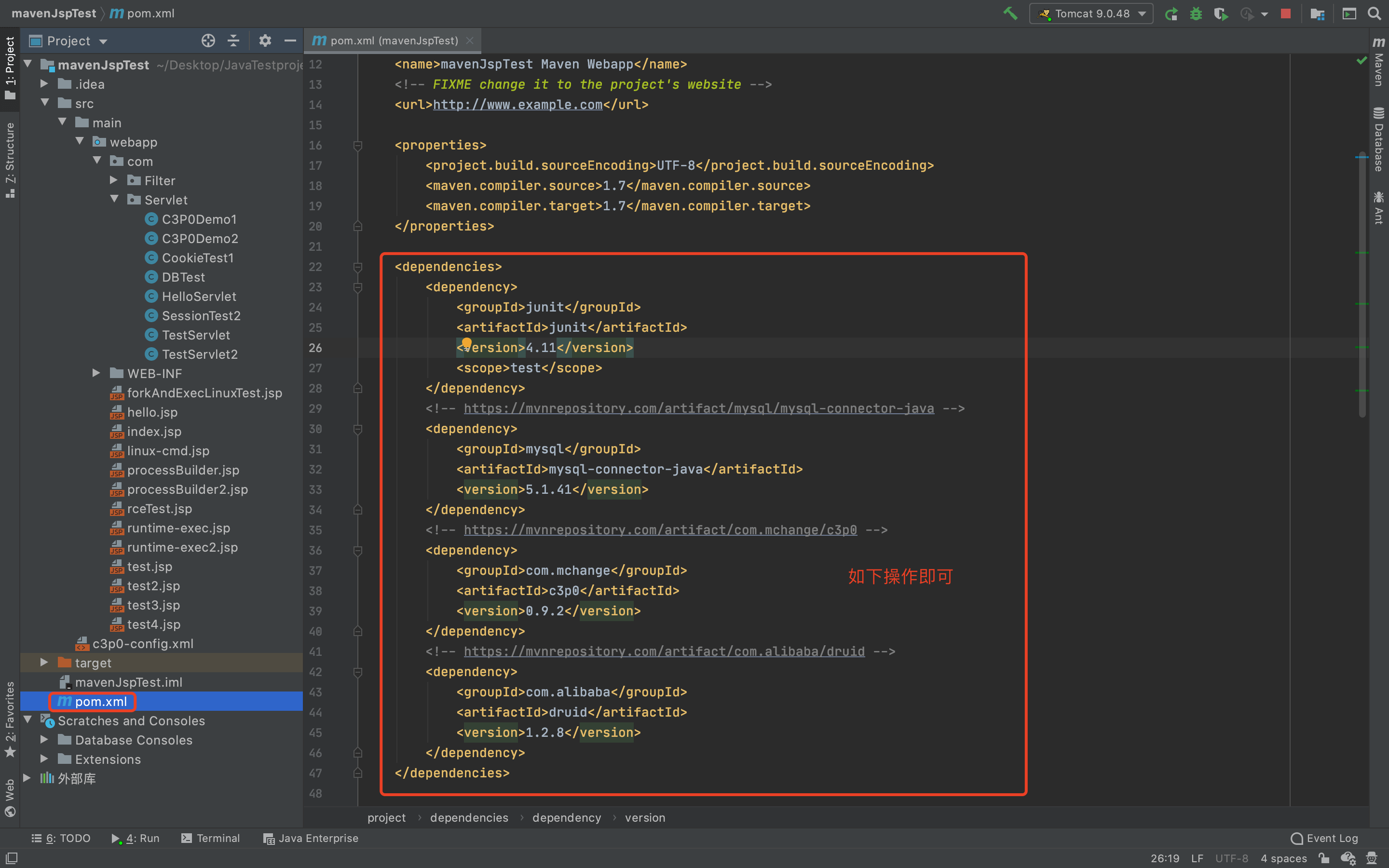Image resolution: width=1389 pixels, height=868 pixels.
Task: Open the Event Log
Action: [x=1325, y=838]
